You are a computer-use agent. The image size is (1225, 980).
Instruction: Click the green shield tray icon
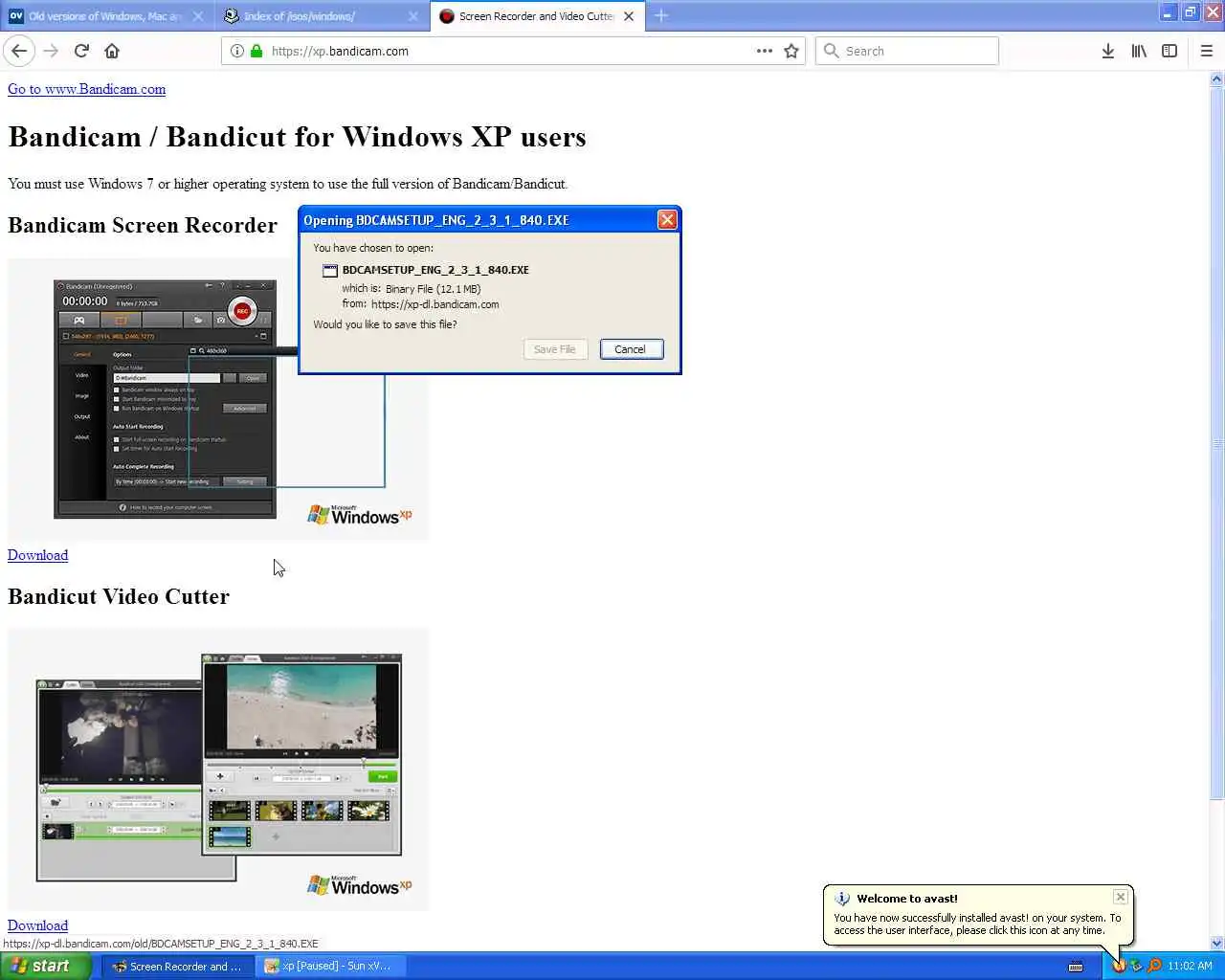tap(1136, 966)
